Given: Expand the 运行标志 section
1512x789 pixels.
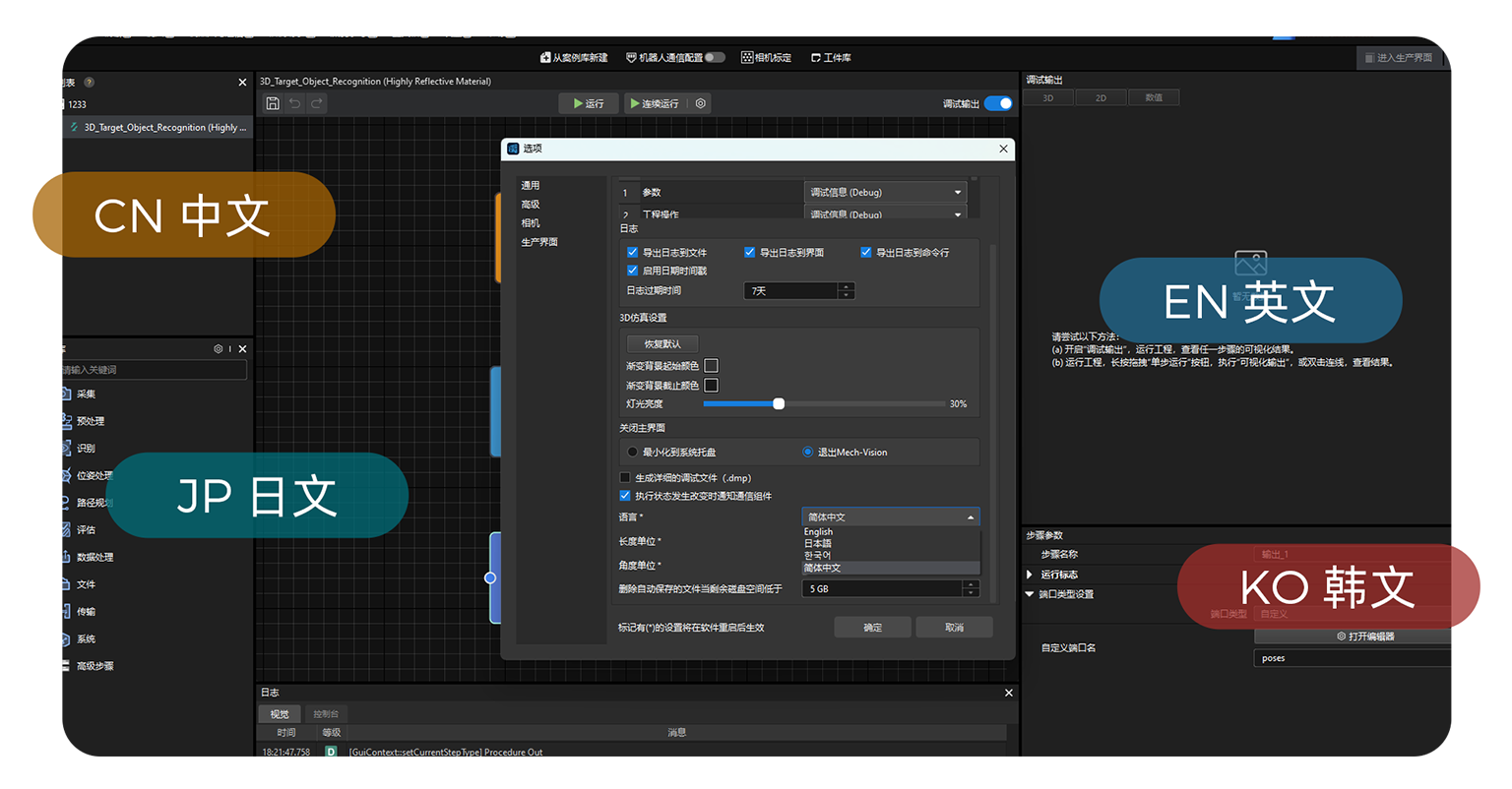Looking at the screenshot, I should pos(1030,575).
